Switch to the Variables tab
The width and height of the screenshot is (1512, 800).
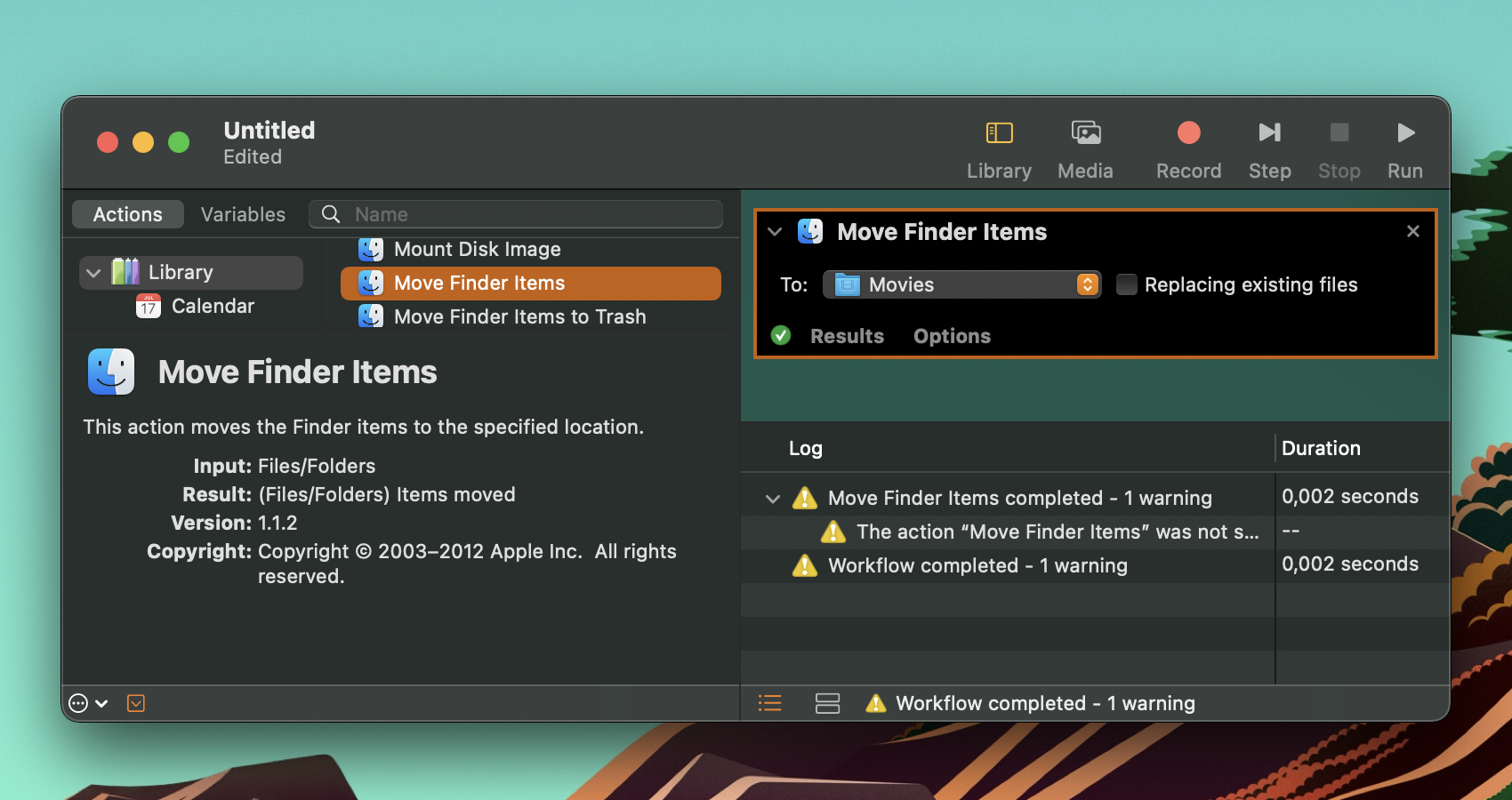[243, 214]
